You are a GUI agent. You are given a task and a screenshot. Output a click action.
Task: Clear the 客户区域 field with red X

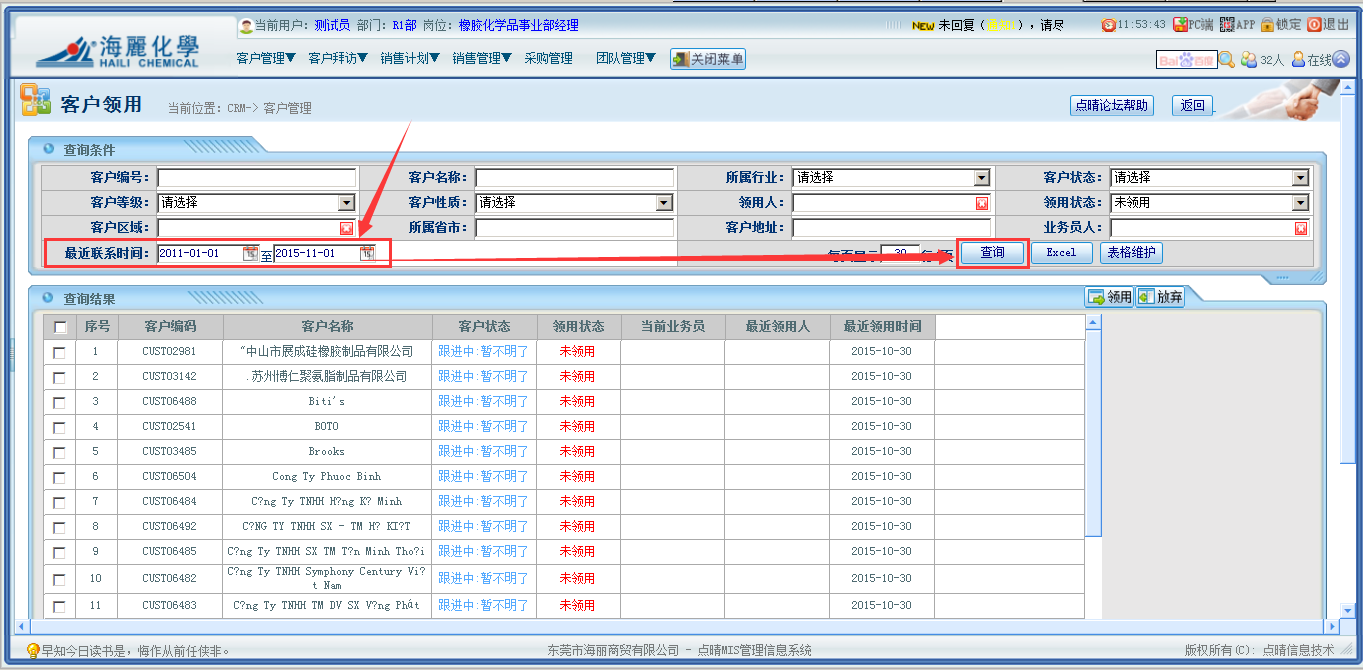pyautogui.click(x=346, y=228)
